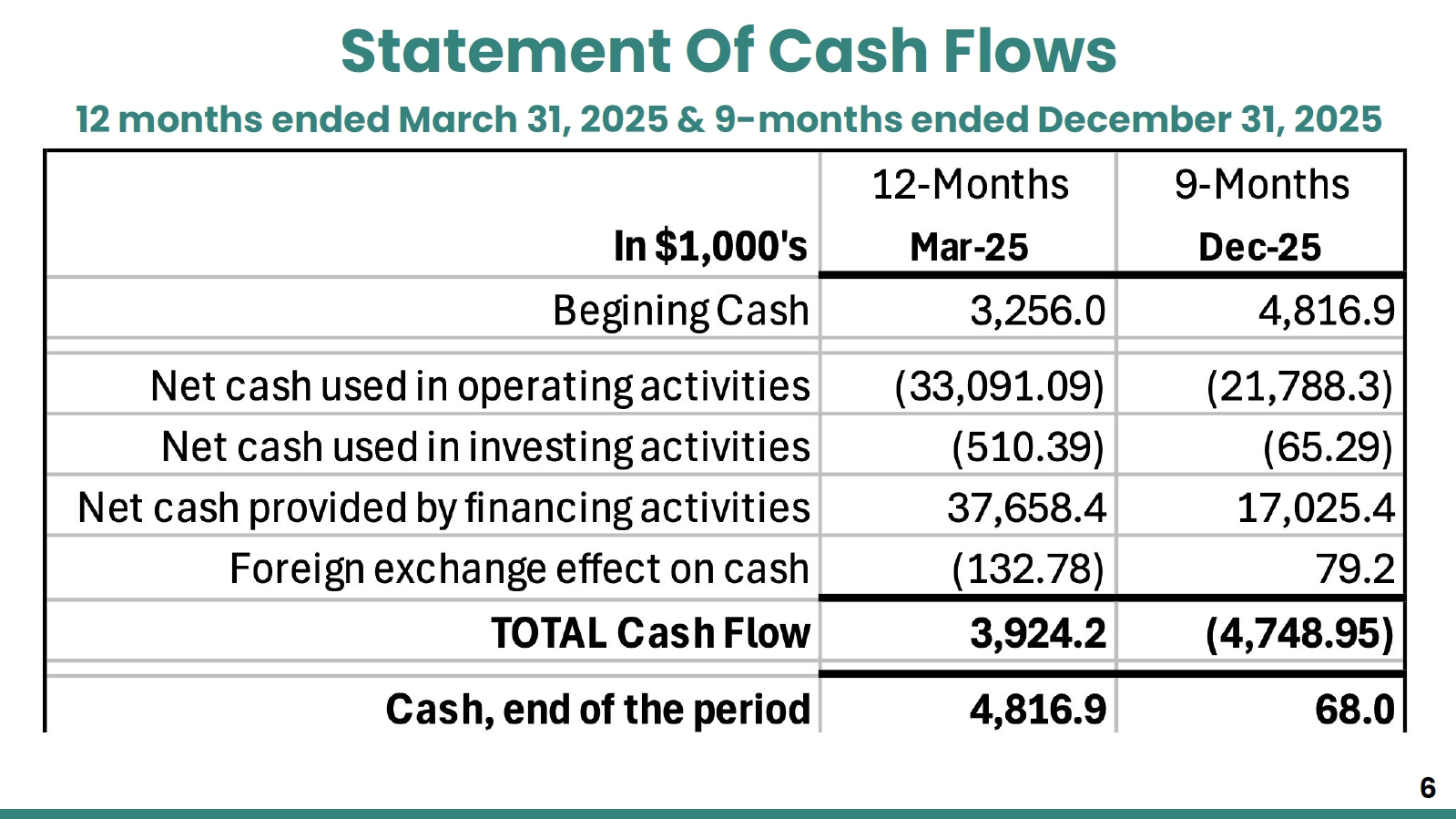Click the Statement Of Cash Flows title

pyautogui.click(x=728, y=51)
